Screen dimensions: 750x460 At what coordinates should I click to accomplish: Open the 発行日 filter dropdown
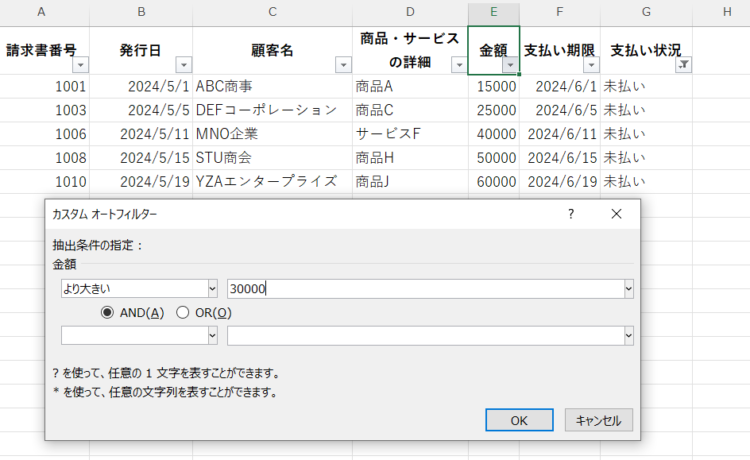click(184, 65)
